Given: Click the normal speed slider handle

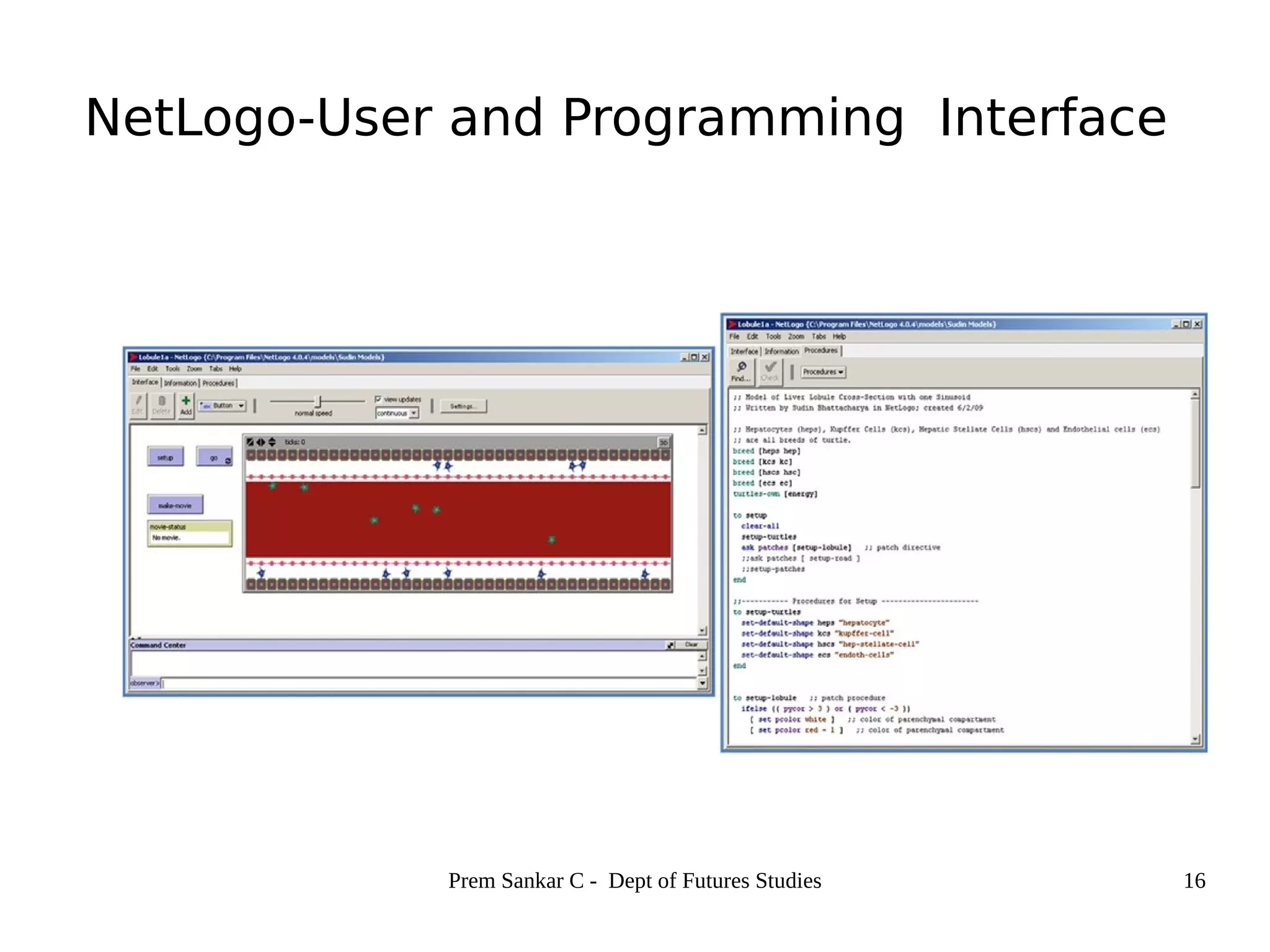Looking at the screenshot, I should [318, 401].
